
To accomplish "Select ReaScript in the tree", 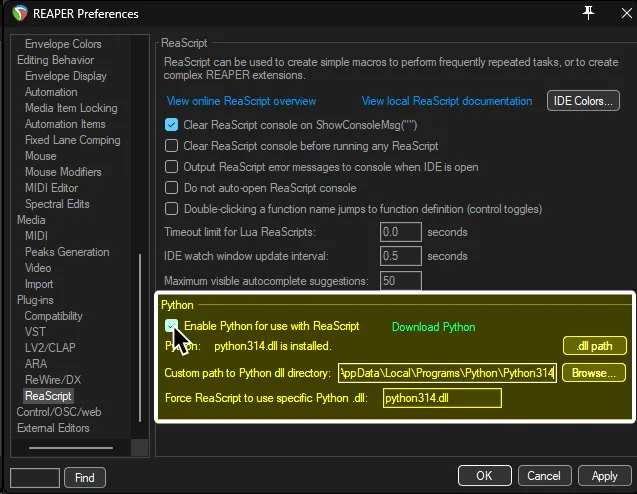I will (x=48, y=396).
